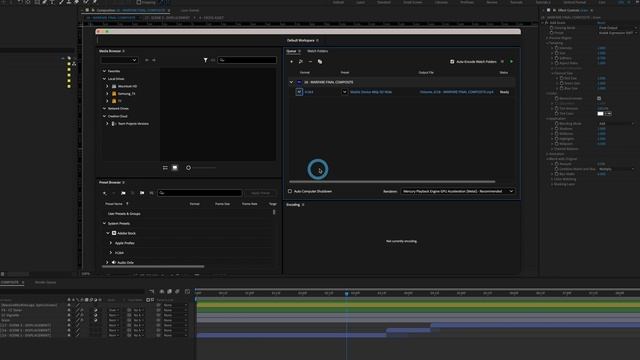Expand the Audio Only preset group
The image size is (640, 360).
107,262
